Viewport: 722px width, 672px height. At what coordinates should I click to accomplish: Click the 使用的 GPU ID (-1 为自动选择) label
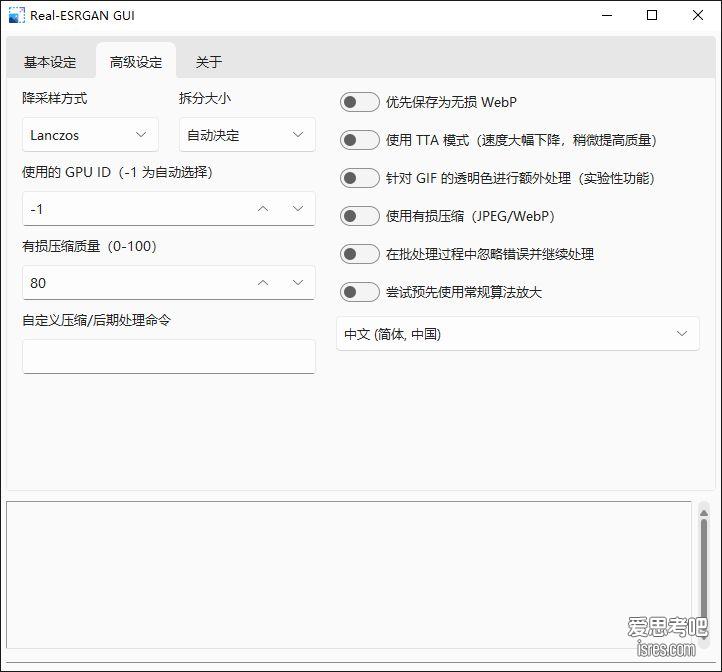[117, 172]
